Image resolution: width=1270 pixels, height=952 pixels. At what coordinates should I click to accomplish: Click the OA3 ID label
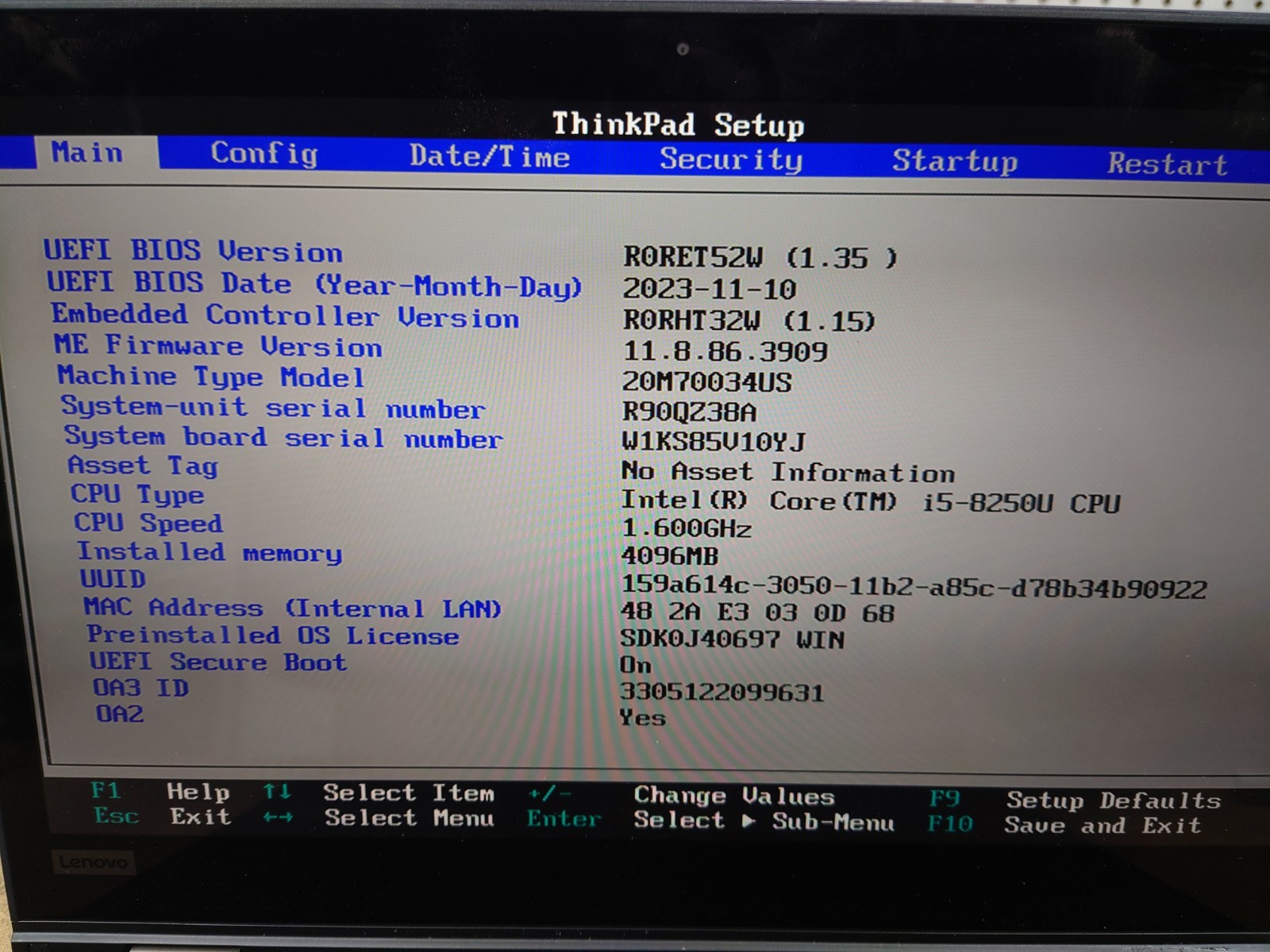click(140, 687)
